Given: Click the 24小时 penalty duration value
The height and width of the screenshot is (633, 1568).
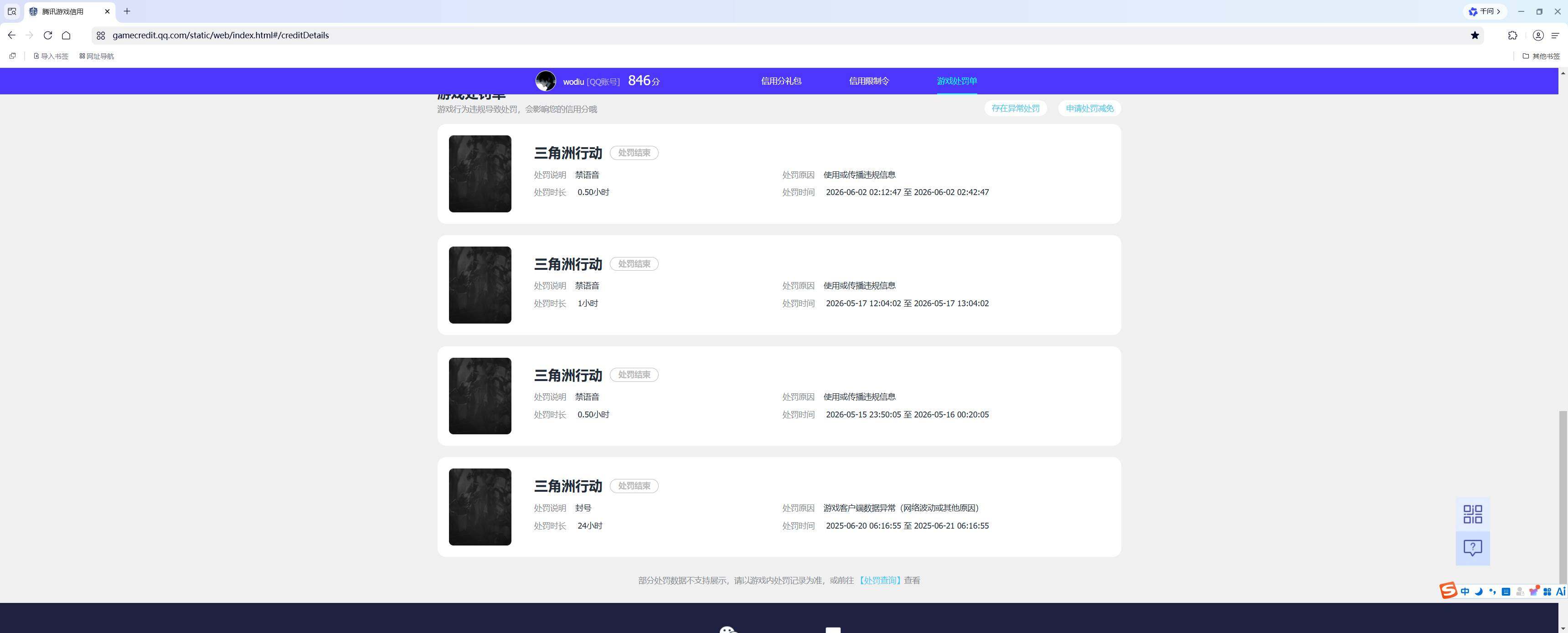Looking at the screenshot, I should point(590,526).
